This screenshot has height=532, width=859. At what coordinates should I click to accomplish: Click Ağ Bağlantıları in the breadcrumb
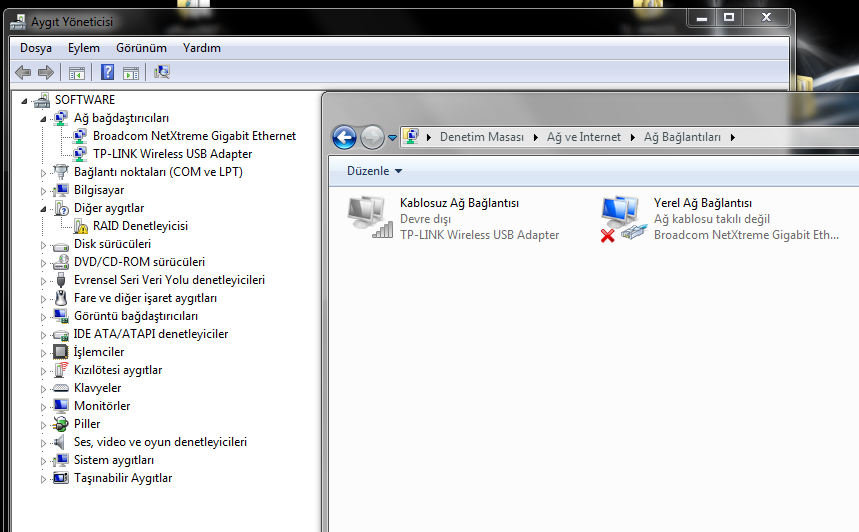click(x=682, y=137)
